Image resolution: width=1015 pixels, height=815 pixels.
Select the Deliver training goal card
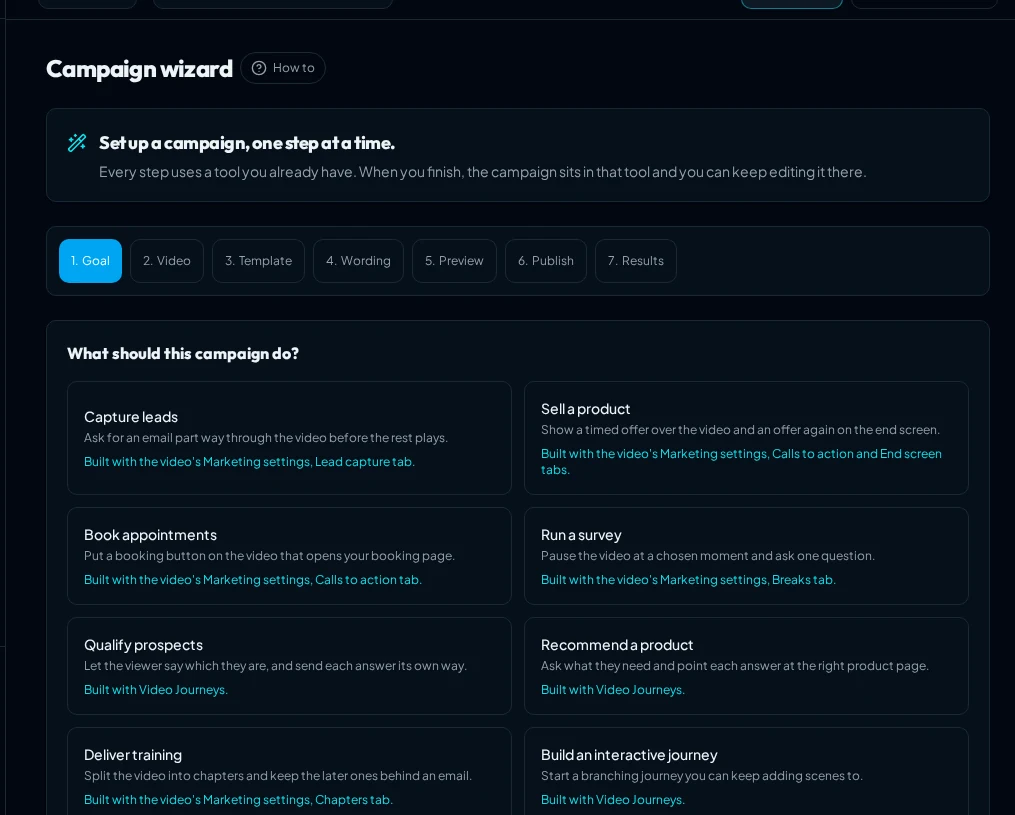[289, 771]
